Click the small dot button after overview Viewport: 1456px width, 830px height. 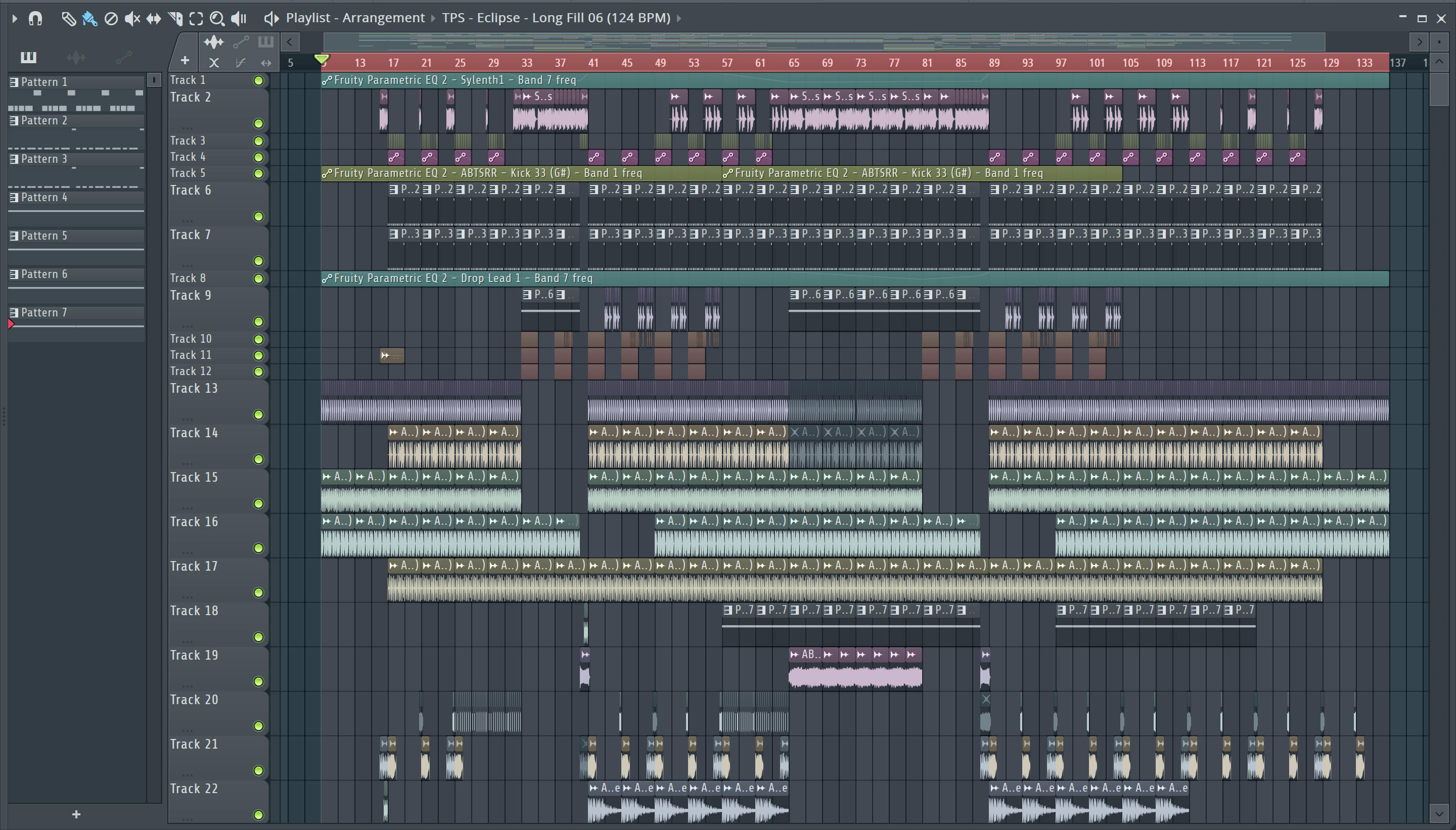pyautogui.click(x=1439, y=41)
